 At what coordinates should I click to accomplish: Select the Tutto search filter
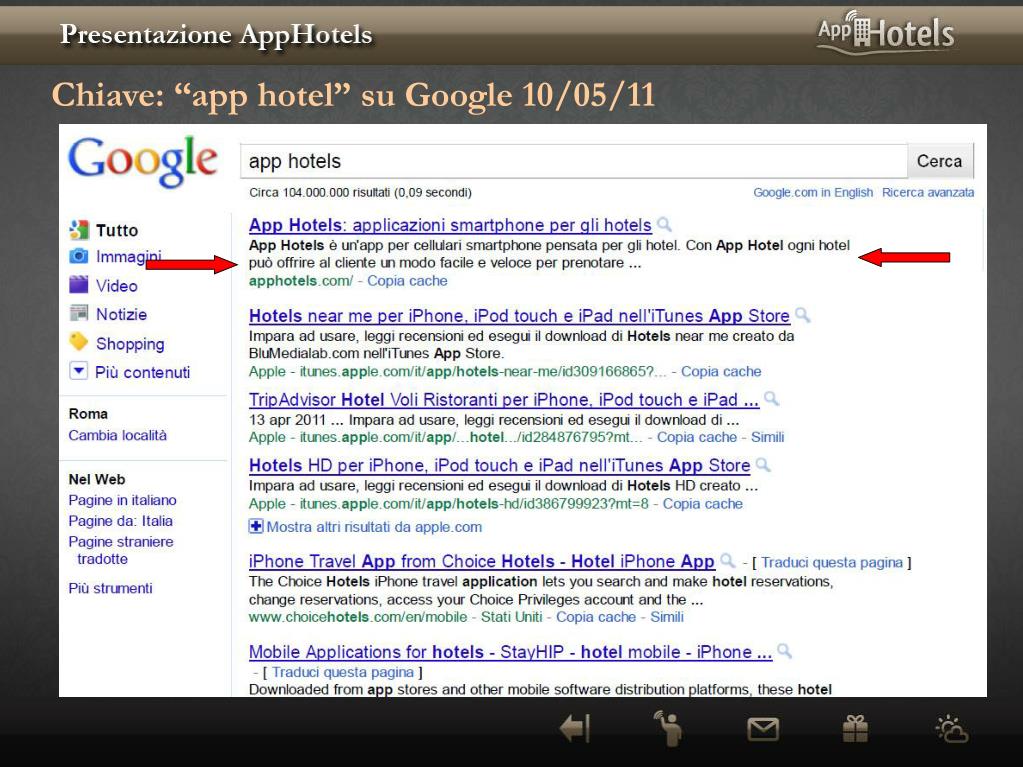[117, 230]
